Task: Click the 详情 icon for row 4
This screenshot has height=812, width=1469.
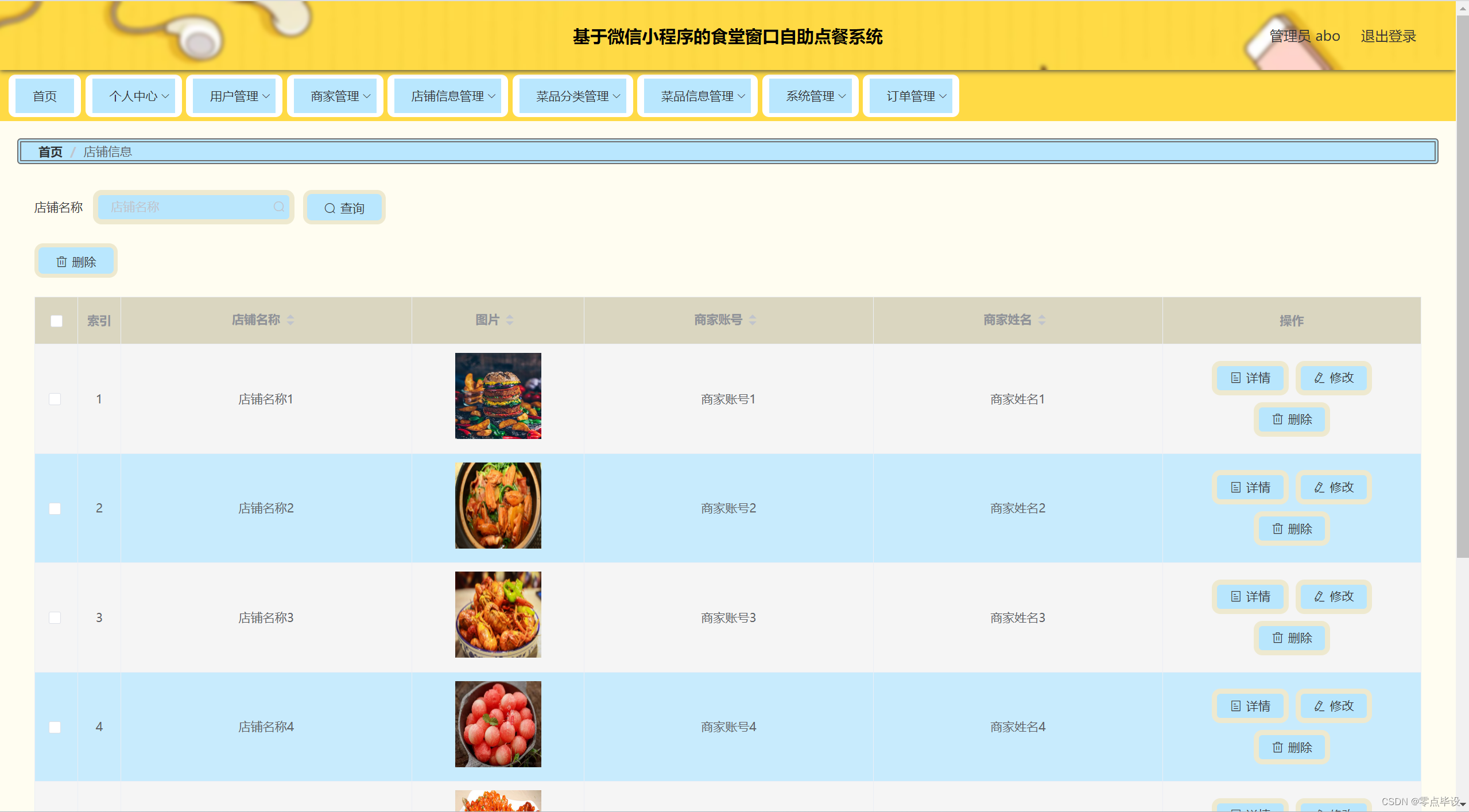Action: 1236,706
